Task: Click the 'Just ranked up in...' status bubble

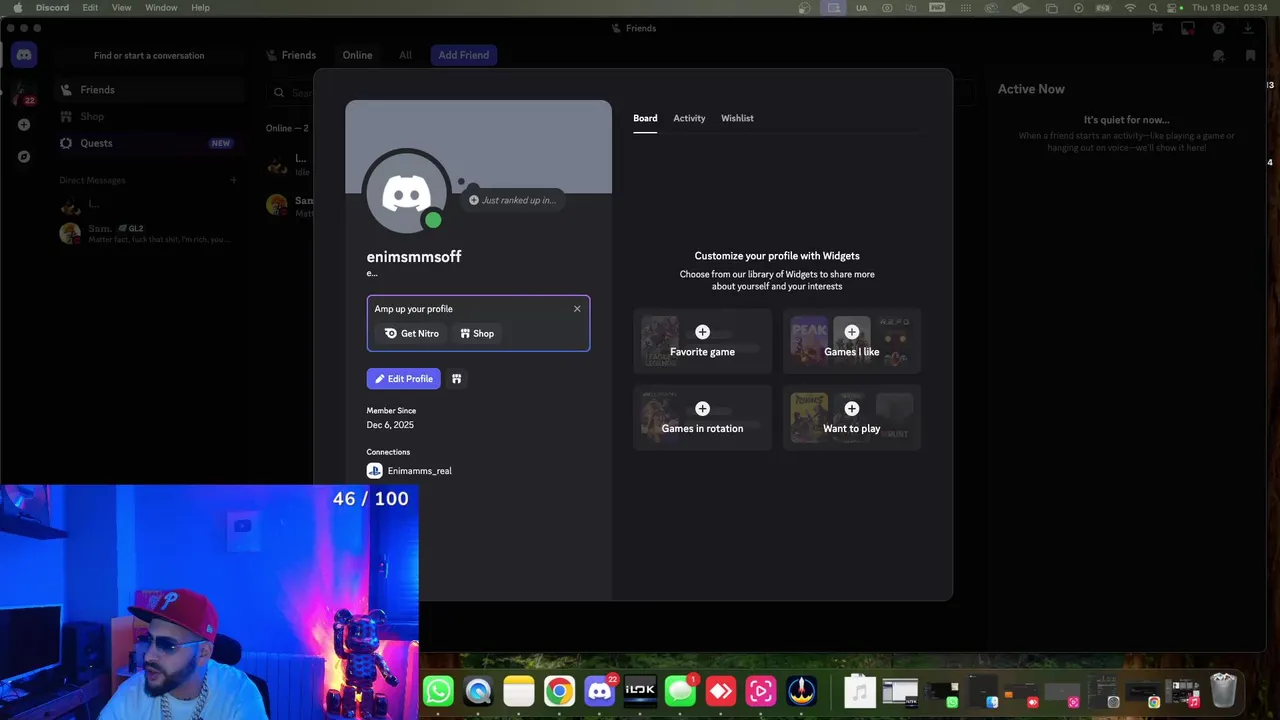Action: pyautogui.click(x=512, y=200)
